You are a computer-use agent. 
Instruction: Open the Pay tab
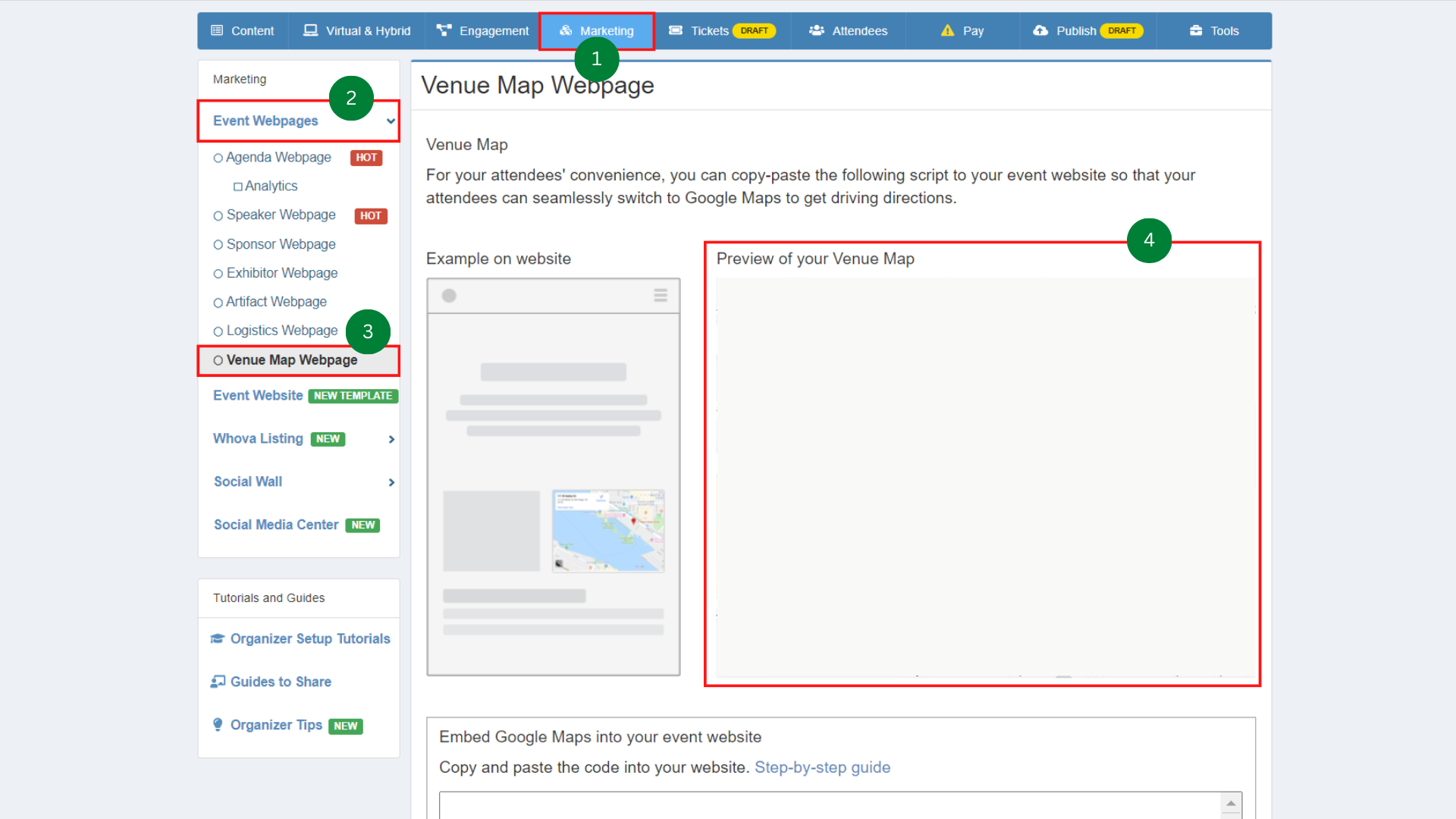click(962, 31)
